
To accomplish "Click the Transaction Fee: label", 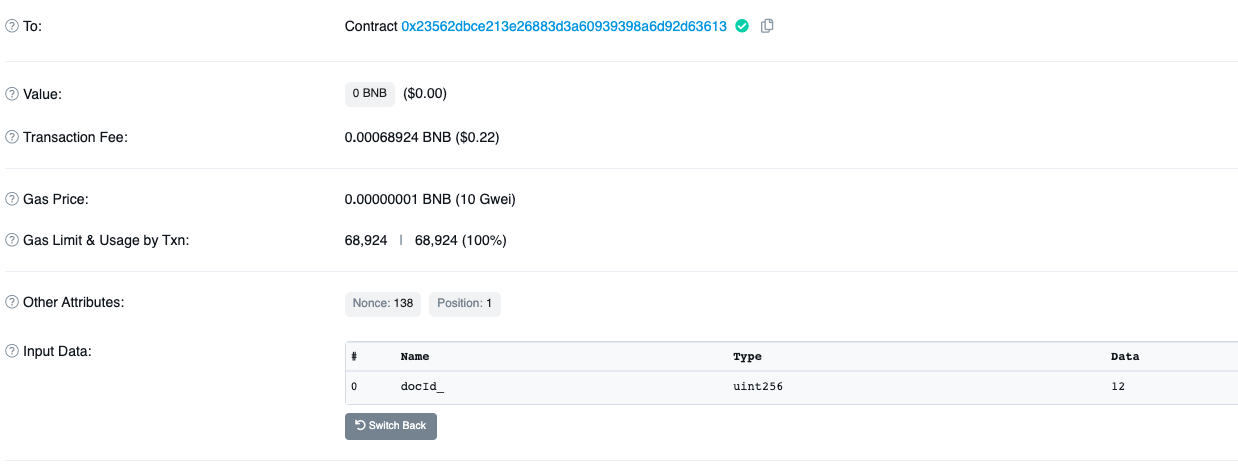I will point(75,137).
